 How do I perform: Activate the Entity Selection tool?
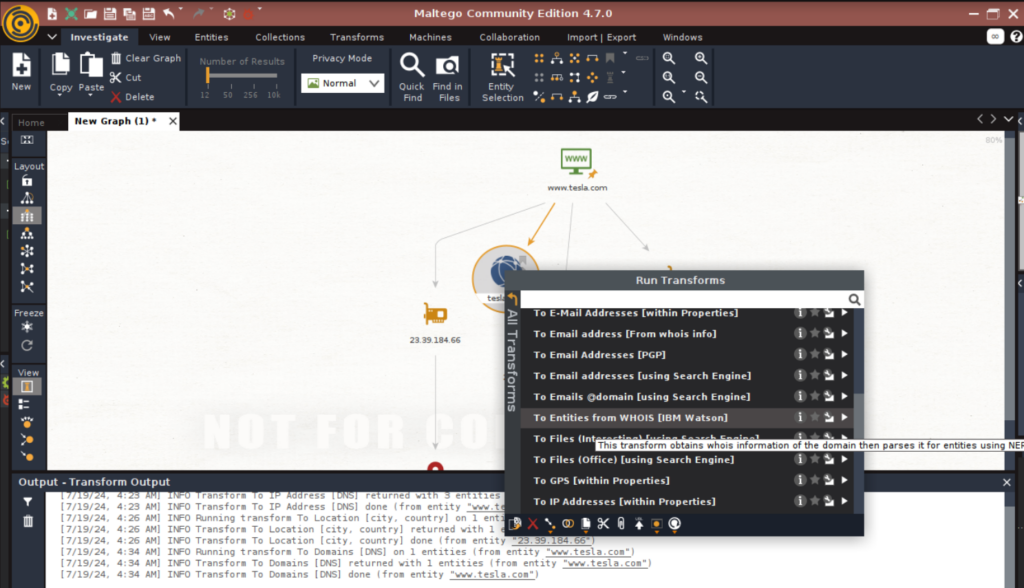502,76
